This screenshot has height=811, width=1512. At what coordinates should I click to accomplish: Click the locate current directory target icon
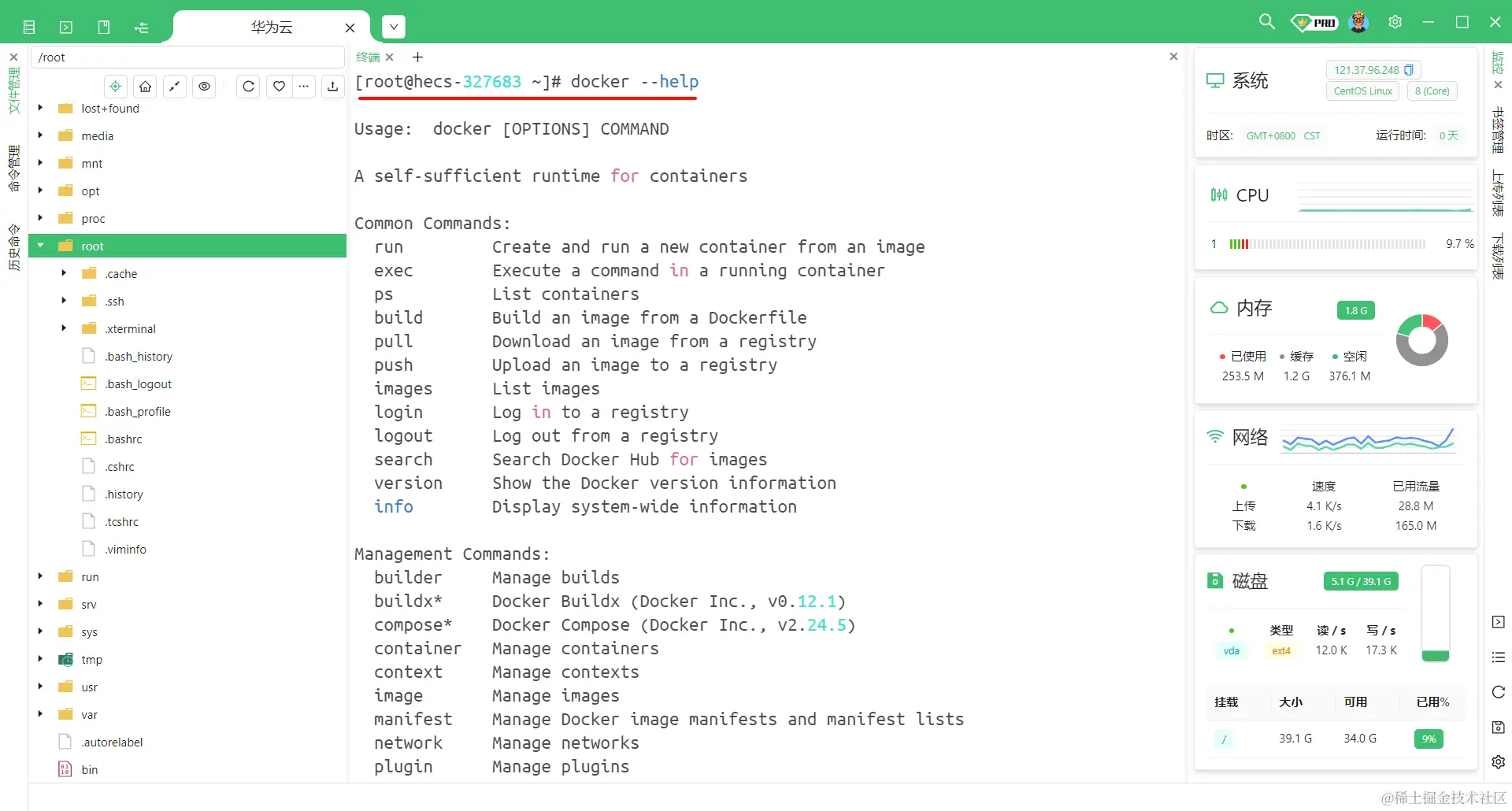(x=116, y=87)
